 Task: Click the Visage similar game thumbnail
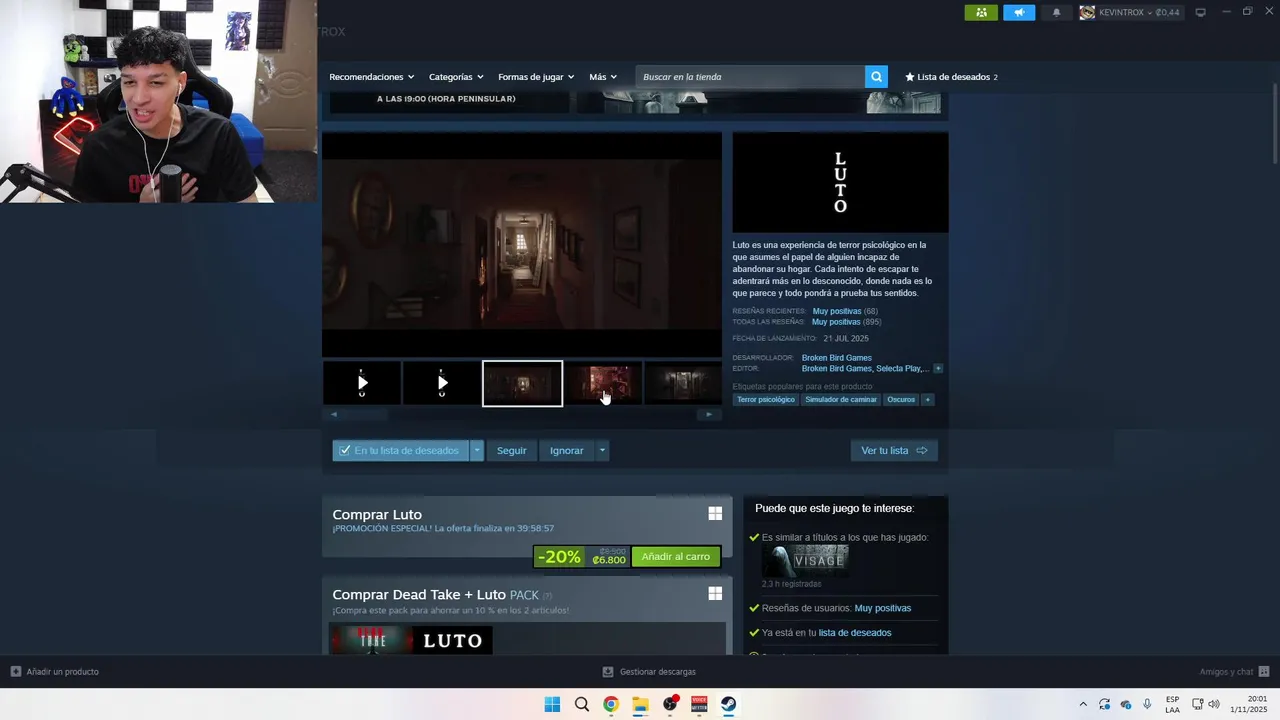pos(805,561)
